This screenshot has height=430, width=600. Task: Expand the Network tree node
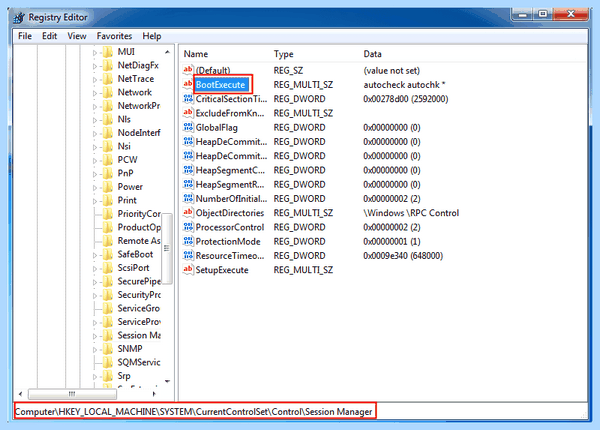pyautogui.click(x=95, y=93)
